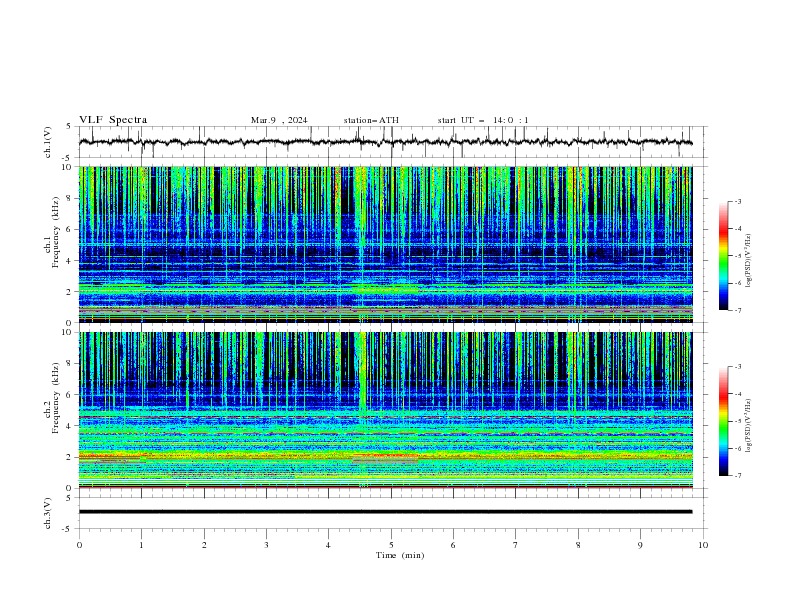Image resolution: width=792 pixels, height=612 pixels.
Task: Click the time axis tick label "10"
Action: point(703,545)
